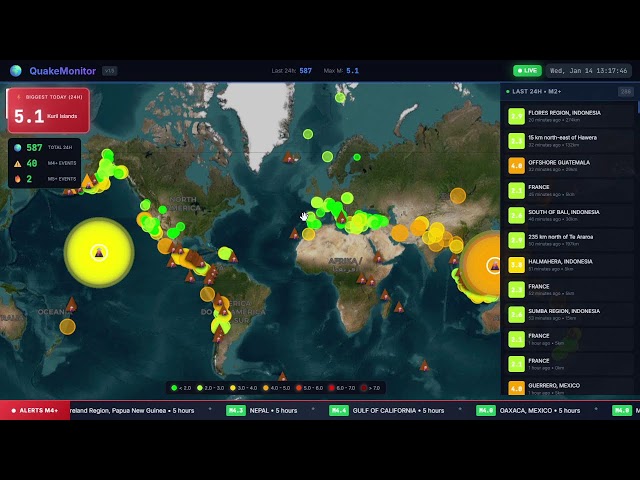Click the green < 2.0 legend swatch
Screen dimensions: 640x480
pyautogui.click(x=174, y=388)
